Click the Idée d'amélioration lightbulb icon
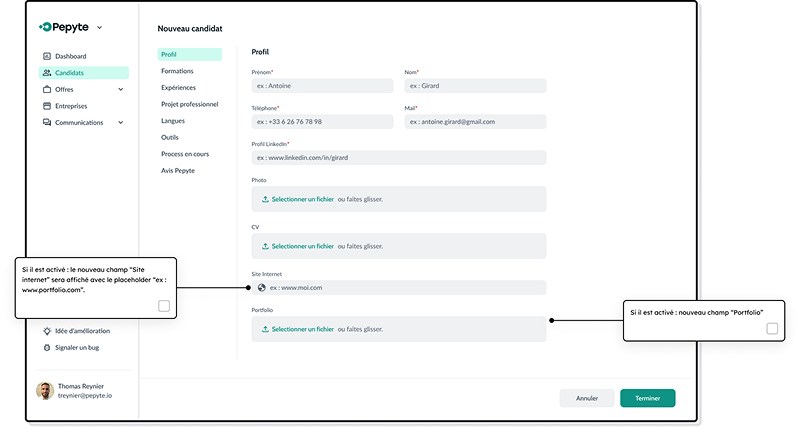 pyautogui.click(x=47, y=331)
